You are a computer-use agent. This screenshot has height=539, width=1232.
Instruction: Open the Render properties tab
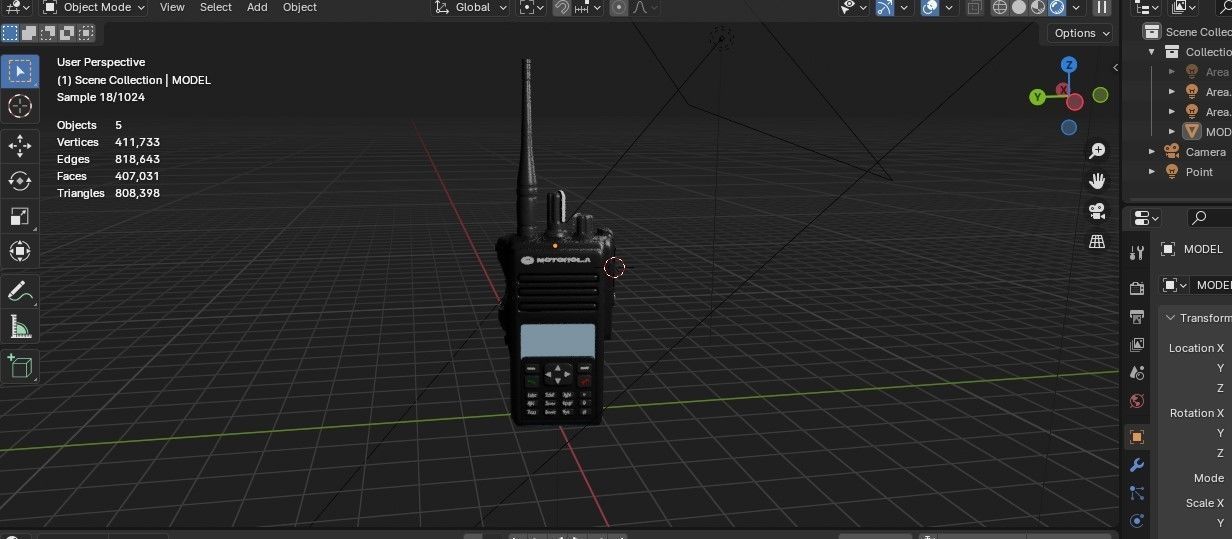coord(1136,288)
